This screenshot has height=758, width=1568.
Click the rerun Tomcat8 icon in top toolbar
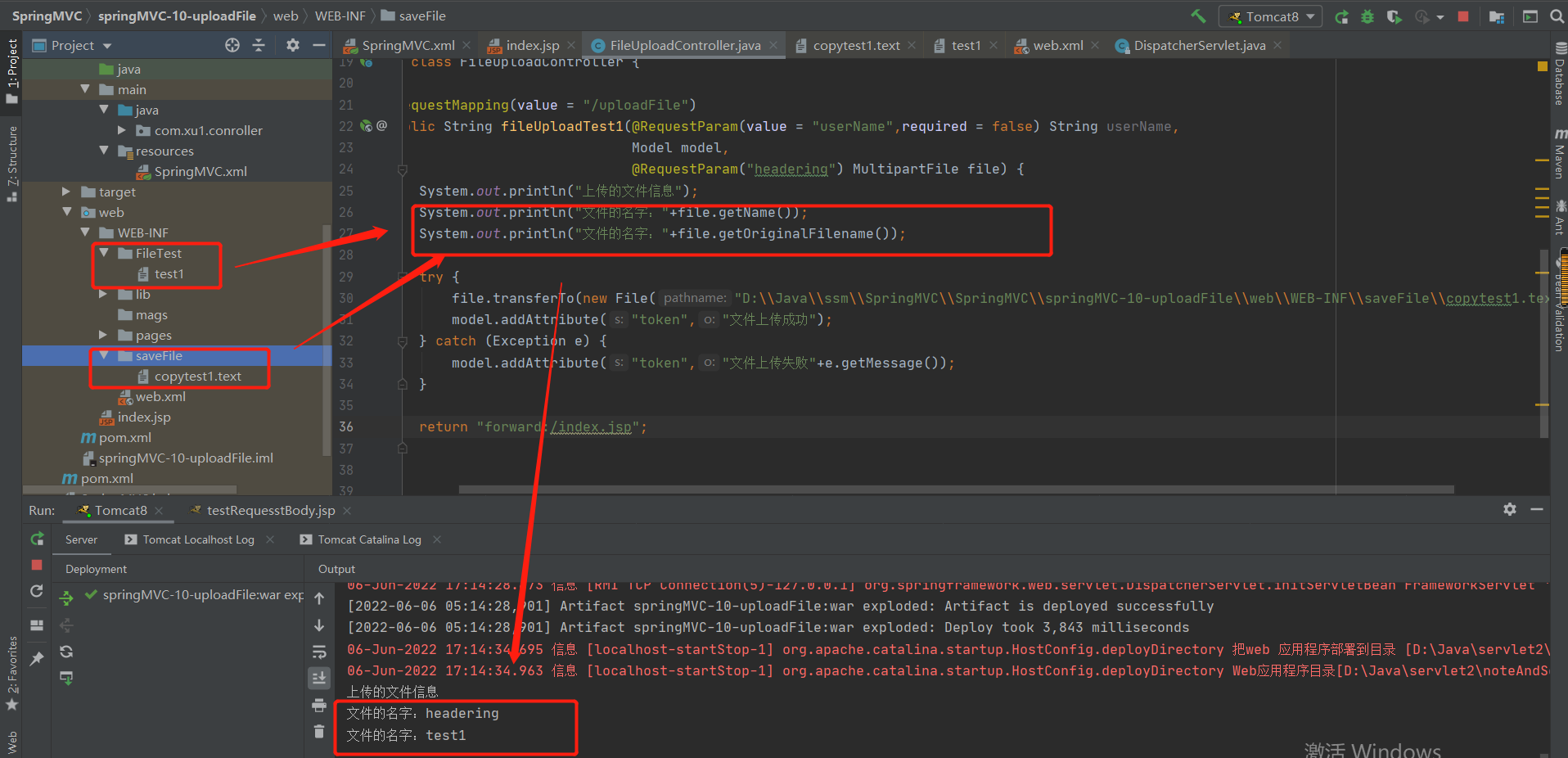(1341, 16)
